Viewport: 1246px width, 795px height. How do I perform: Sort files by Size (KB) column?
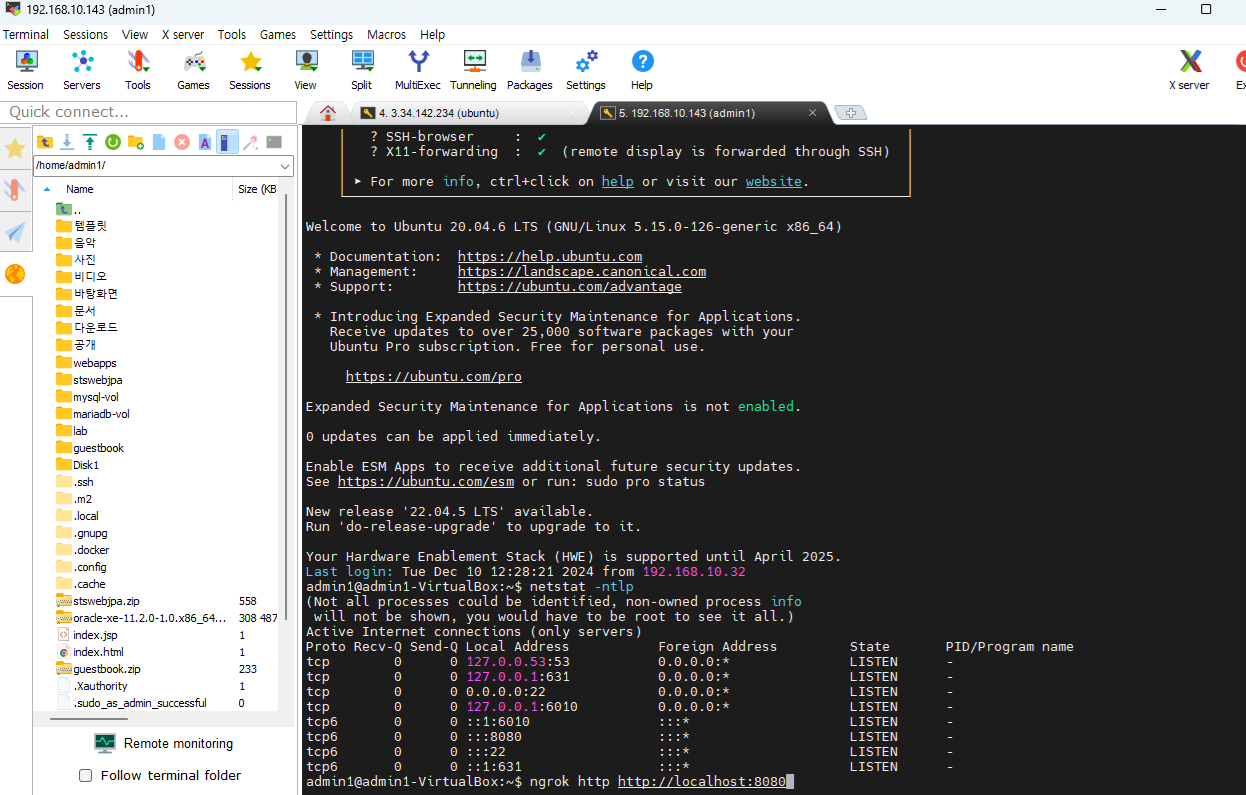click(x=257, y=189)
